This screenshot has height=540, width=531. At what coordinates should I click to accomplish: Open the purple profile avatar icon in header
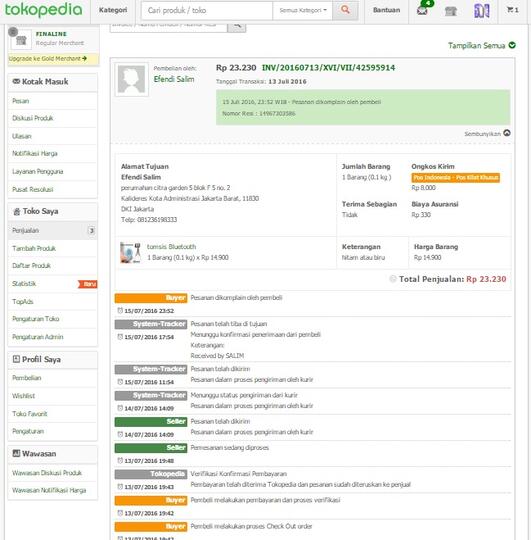482,11
